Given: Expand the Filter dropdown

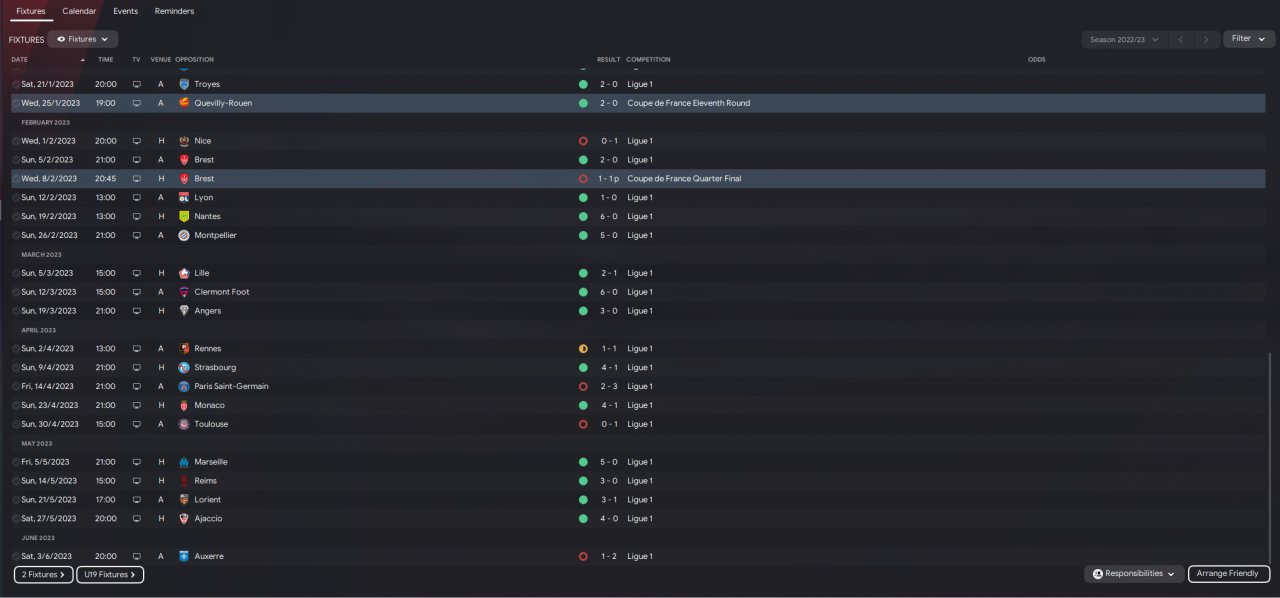Looking at the screenshot, I should click(x=1248, y=39).
